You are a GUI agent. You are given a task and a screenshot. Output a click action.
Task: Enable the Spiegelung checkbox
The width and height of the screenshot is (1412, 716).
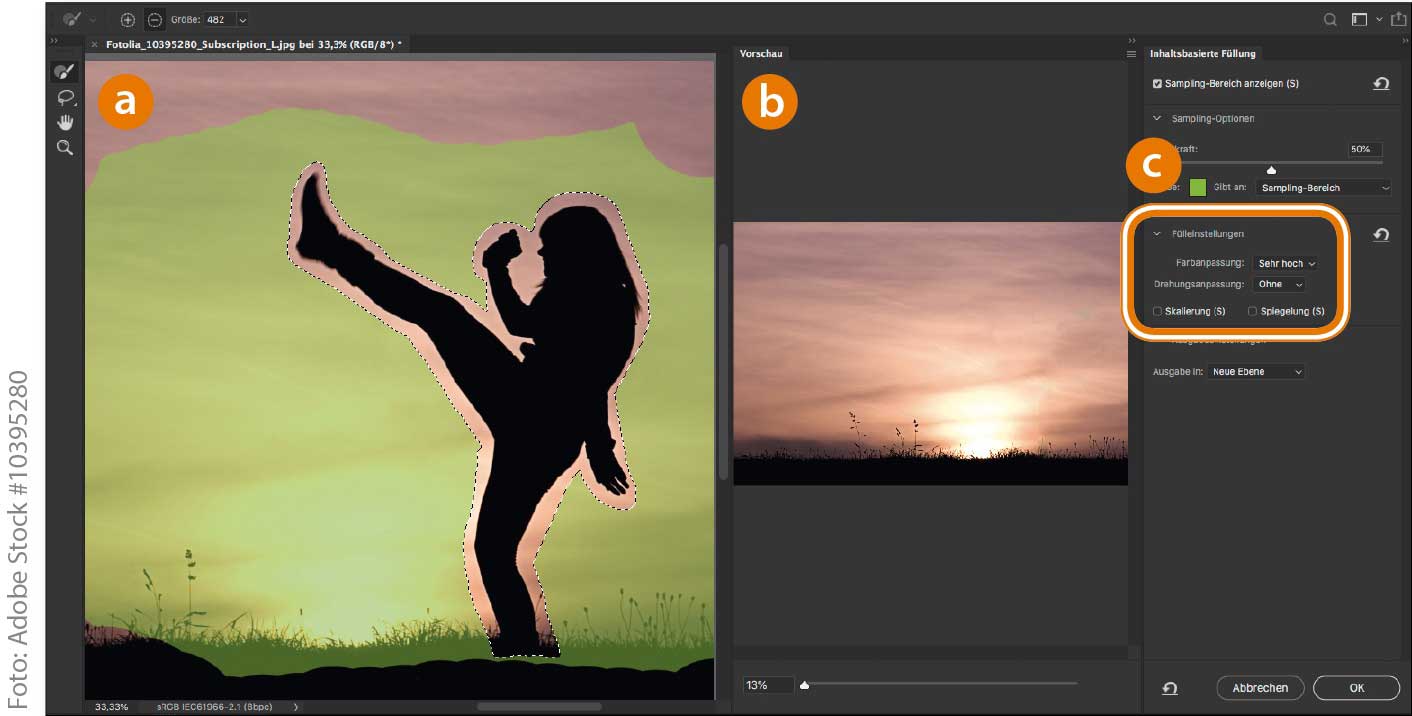[1252, 311]
